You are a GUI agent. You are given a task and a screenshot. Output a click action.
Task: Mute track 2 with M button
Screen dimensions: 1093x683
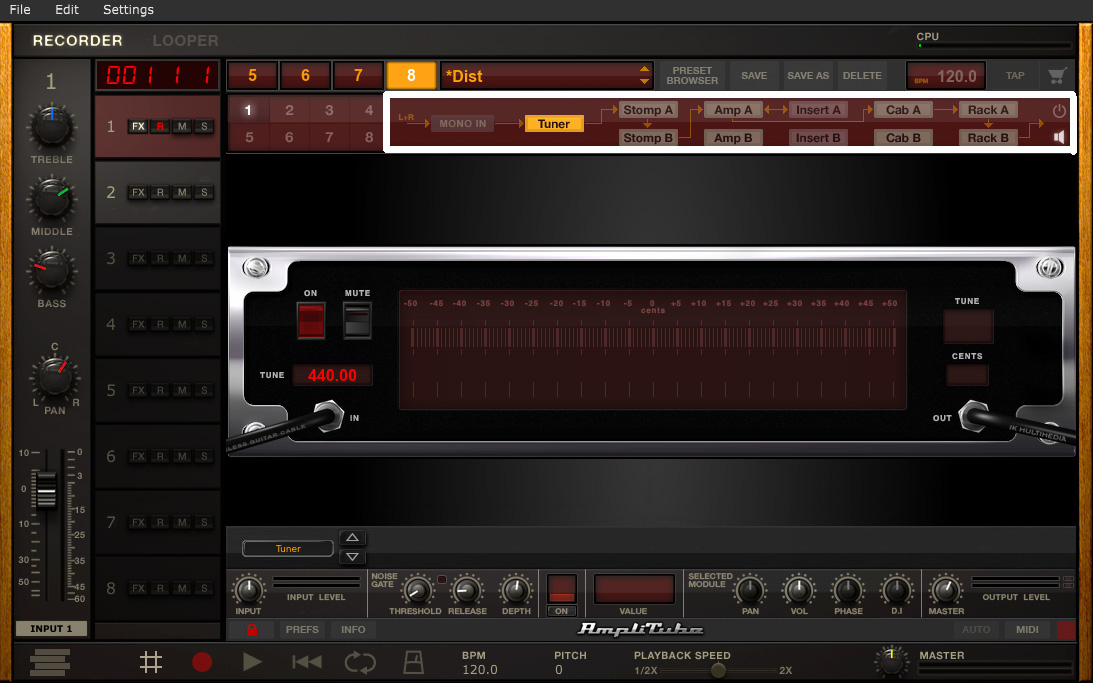click(x=182, y=192)
